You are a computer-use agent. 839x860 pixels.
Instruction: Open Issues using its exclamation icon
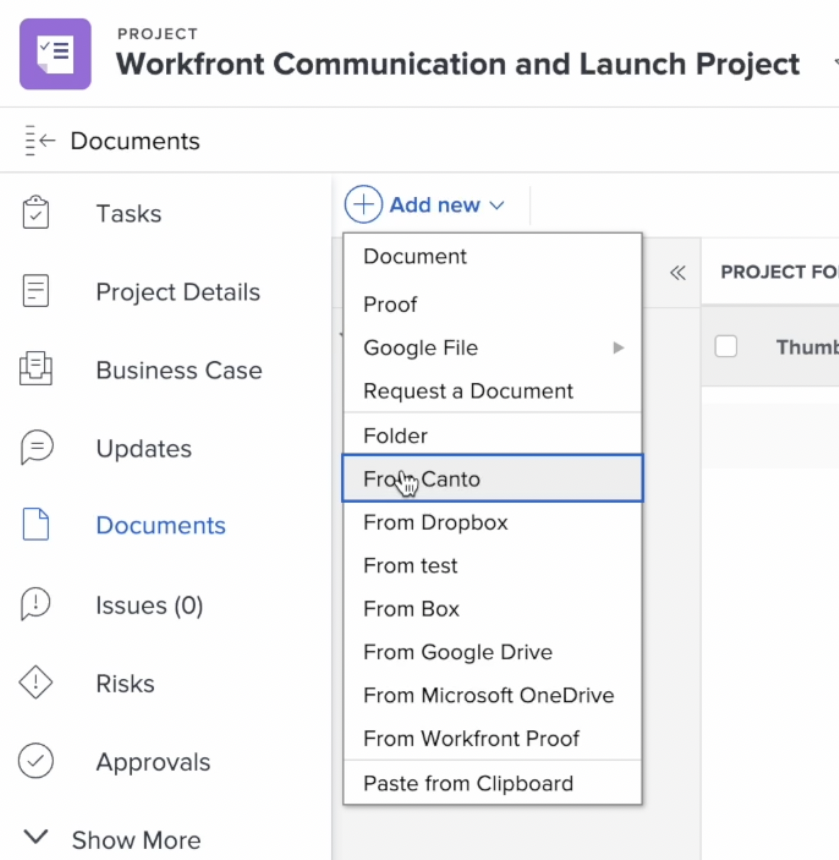pos(37,604)
